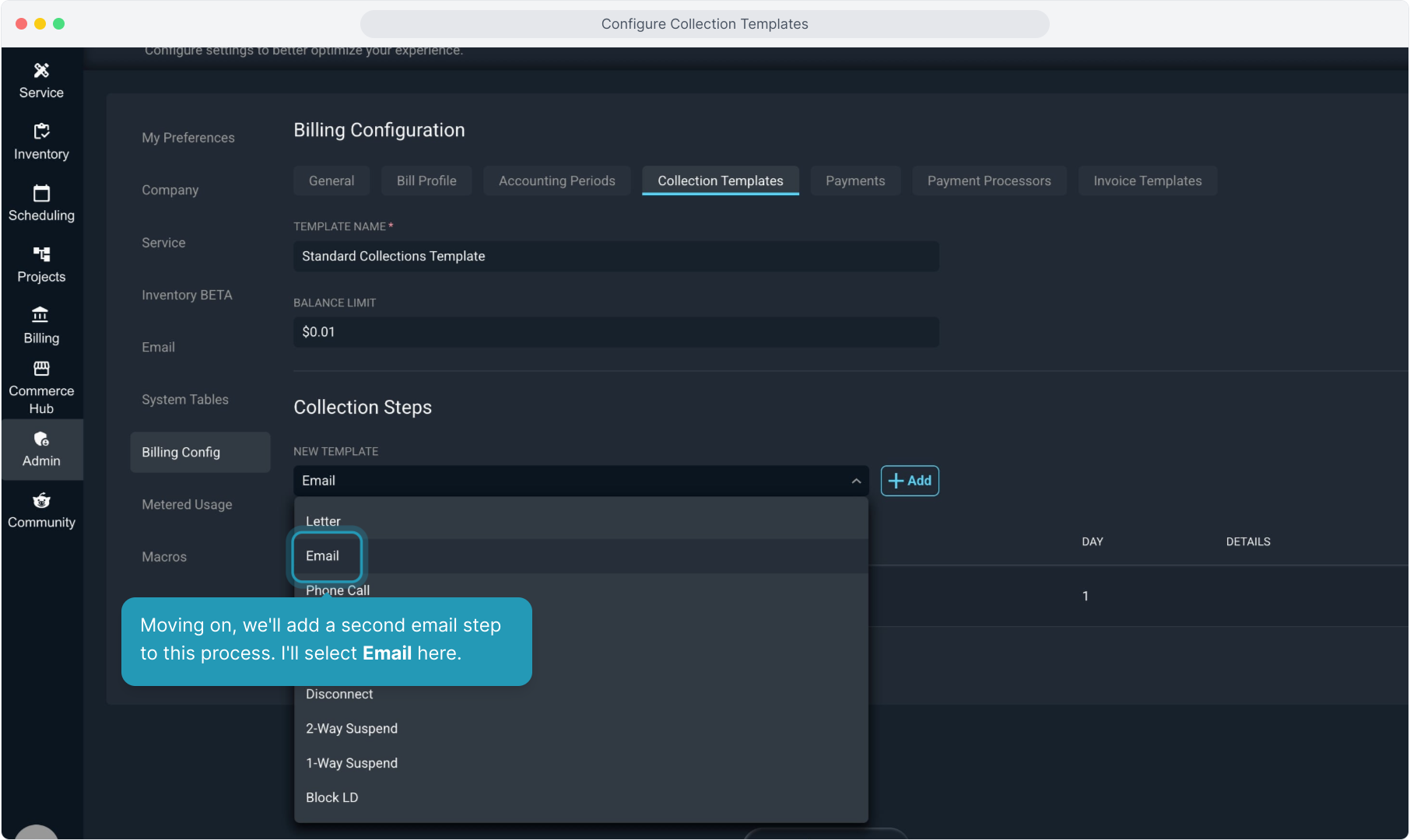Open Commerce Hub storefront icon
The width and height of the screenshot is (1410, 840).
(41, 369)
